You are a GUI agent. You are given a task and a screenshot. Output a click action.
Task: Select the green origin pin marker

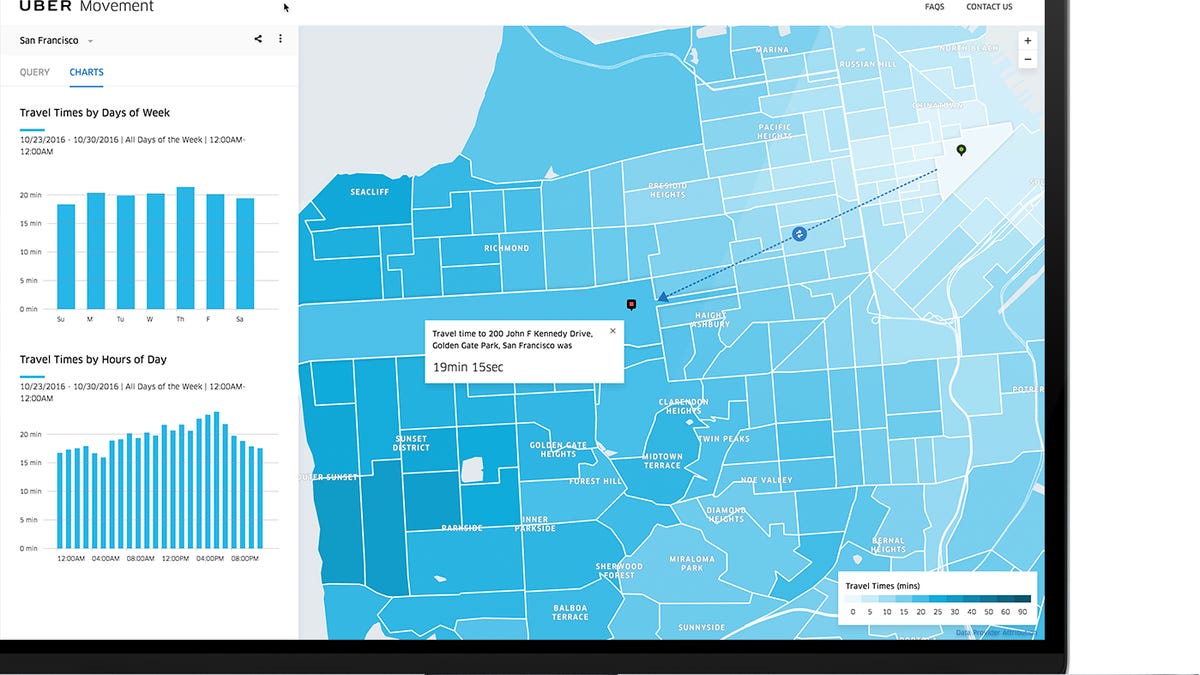961,150
